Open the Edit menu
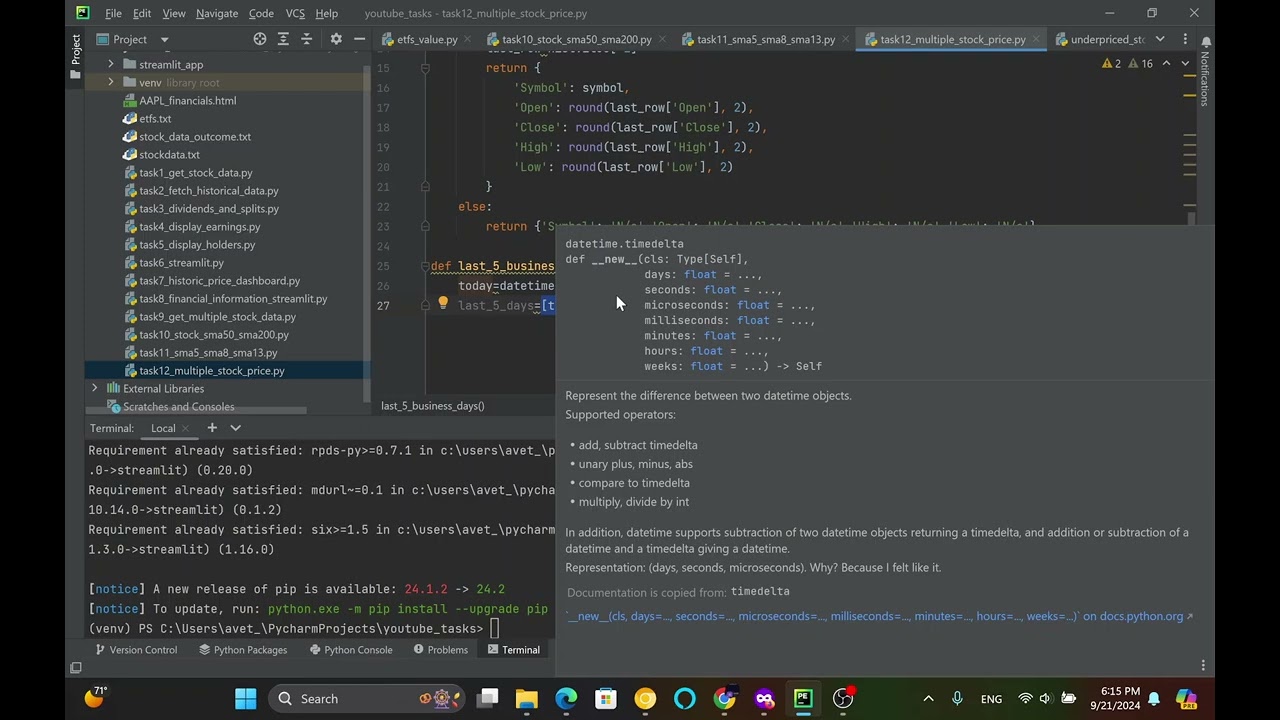1280x720 pixels. tap(142, 13)
